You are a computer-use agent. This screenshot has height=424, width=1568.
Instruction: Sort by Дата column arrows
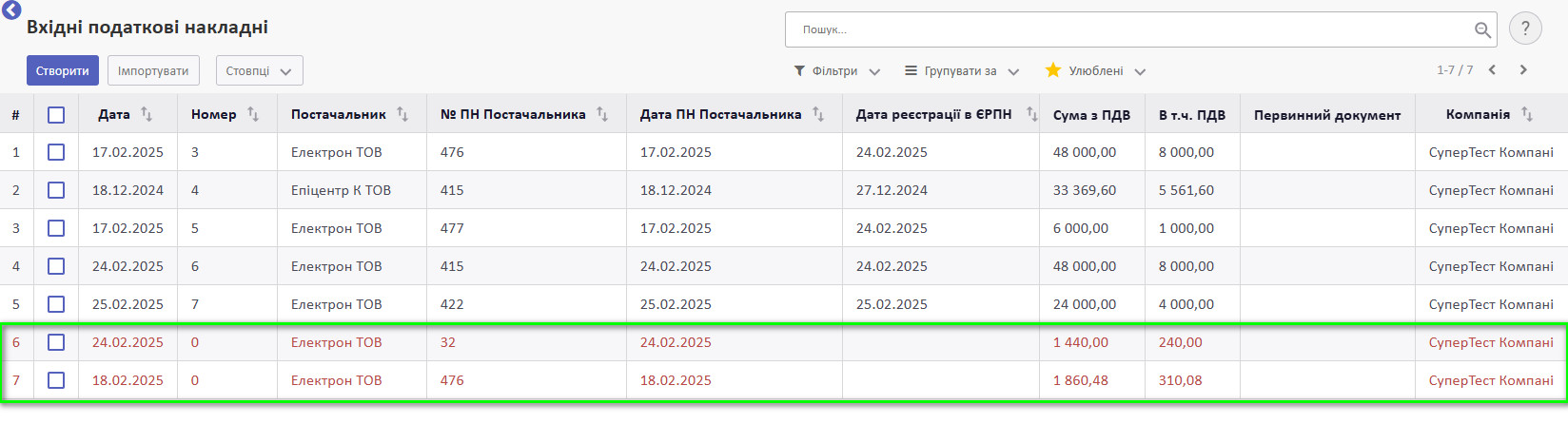pyautogui.click(x=147, y=114)
